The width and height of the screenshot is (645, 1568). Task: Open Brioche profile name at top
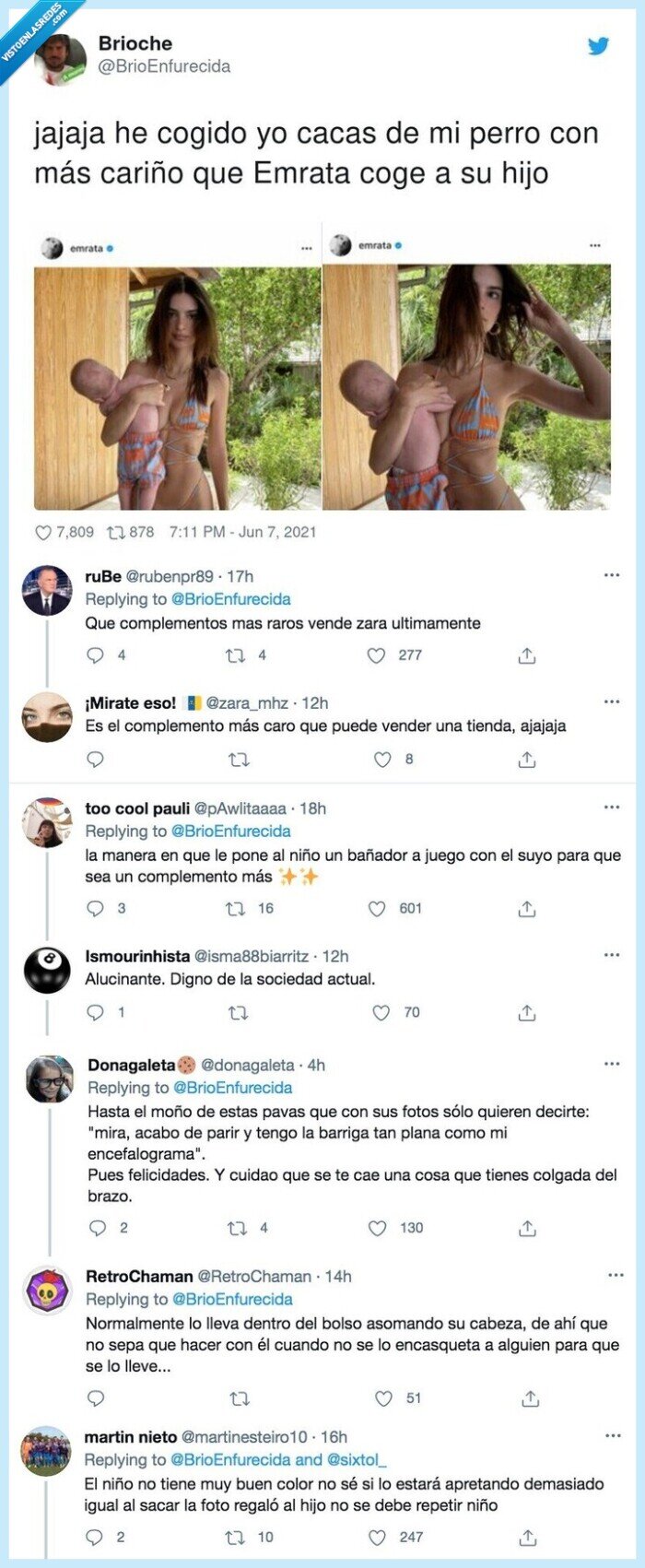(x=135, y=43)
